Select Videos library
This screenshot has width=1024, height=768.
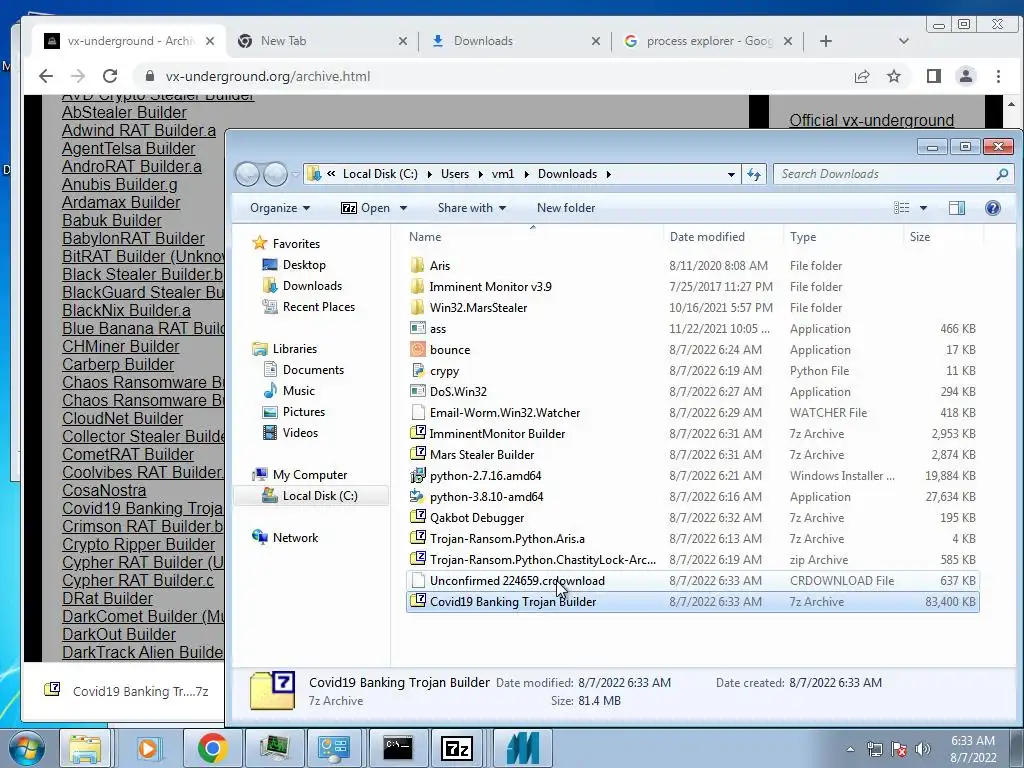click(x=300, y=432)
